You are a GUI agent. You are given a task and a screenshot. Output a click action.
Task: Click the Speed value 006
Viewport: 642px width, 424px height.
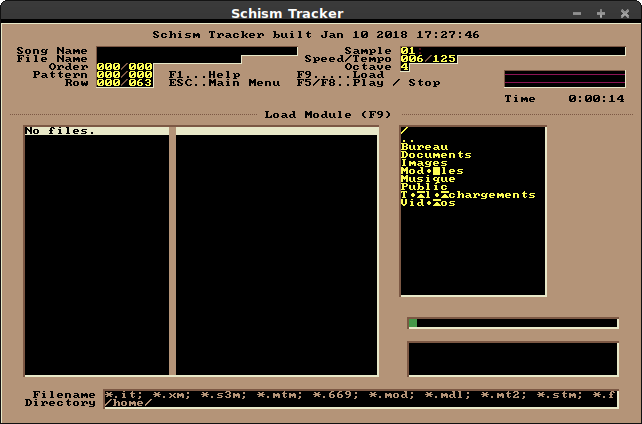412,59
